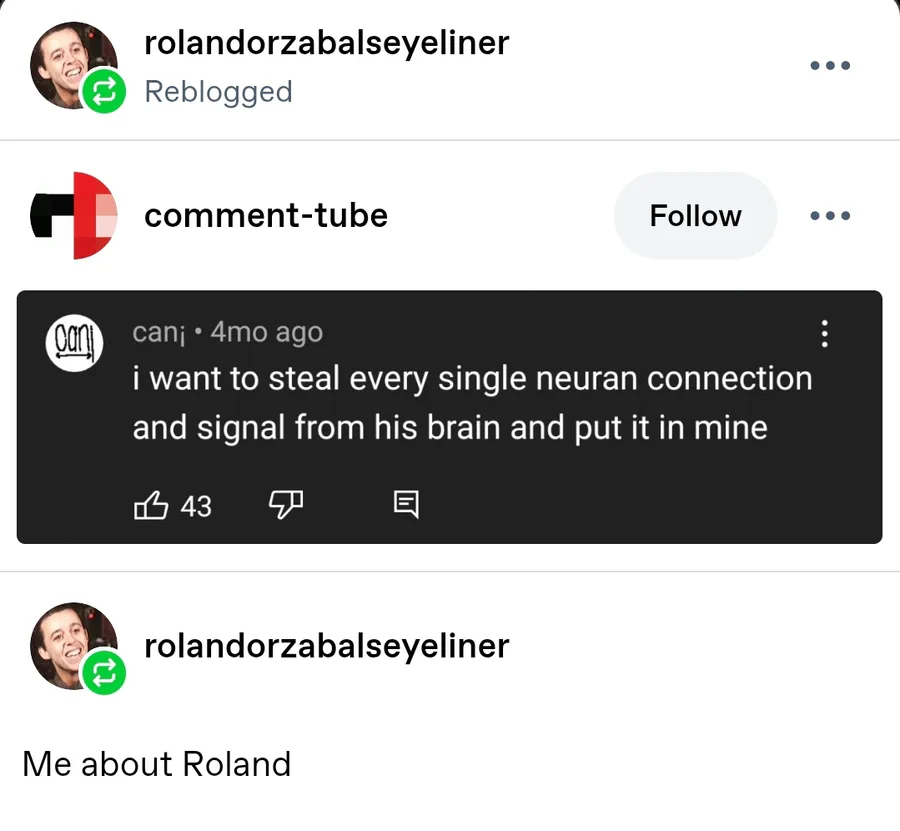Click the comment reply icon
The image size is (900, 831).
(405, 506)
